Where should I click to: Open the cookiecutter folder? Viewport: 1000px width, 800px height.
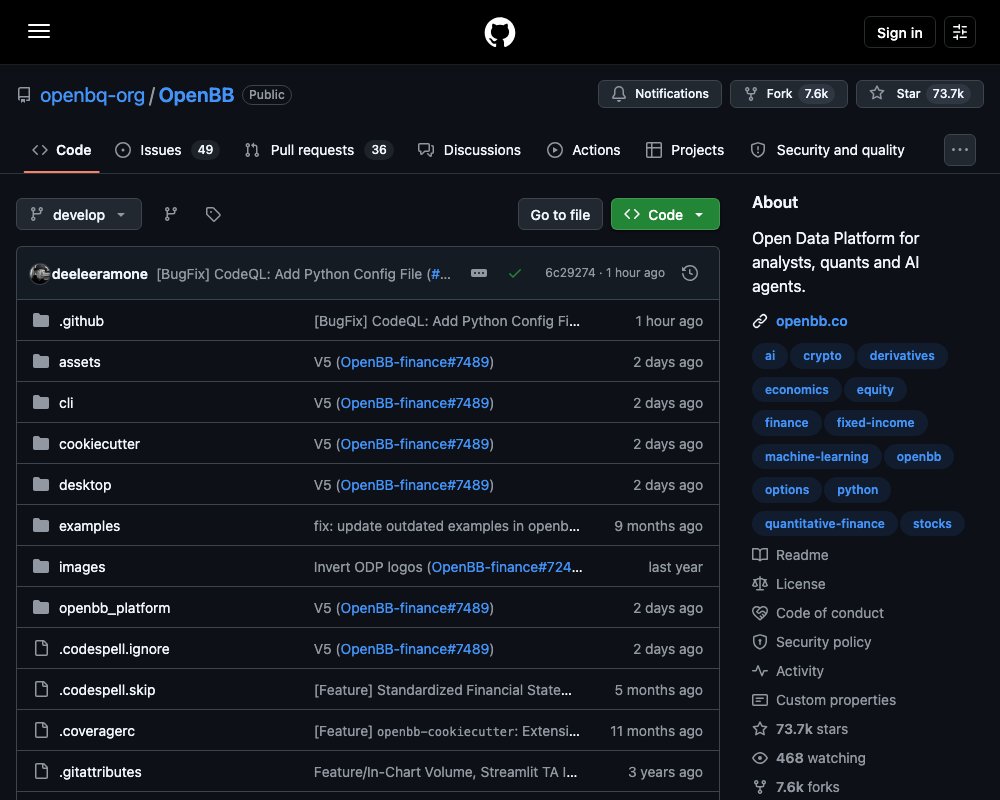pyautogui.click(x=99, y=443)
